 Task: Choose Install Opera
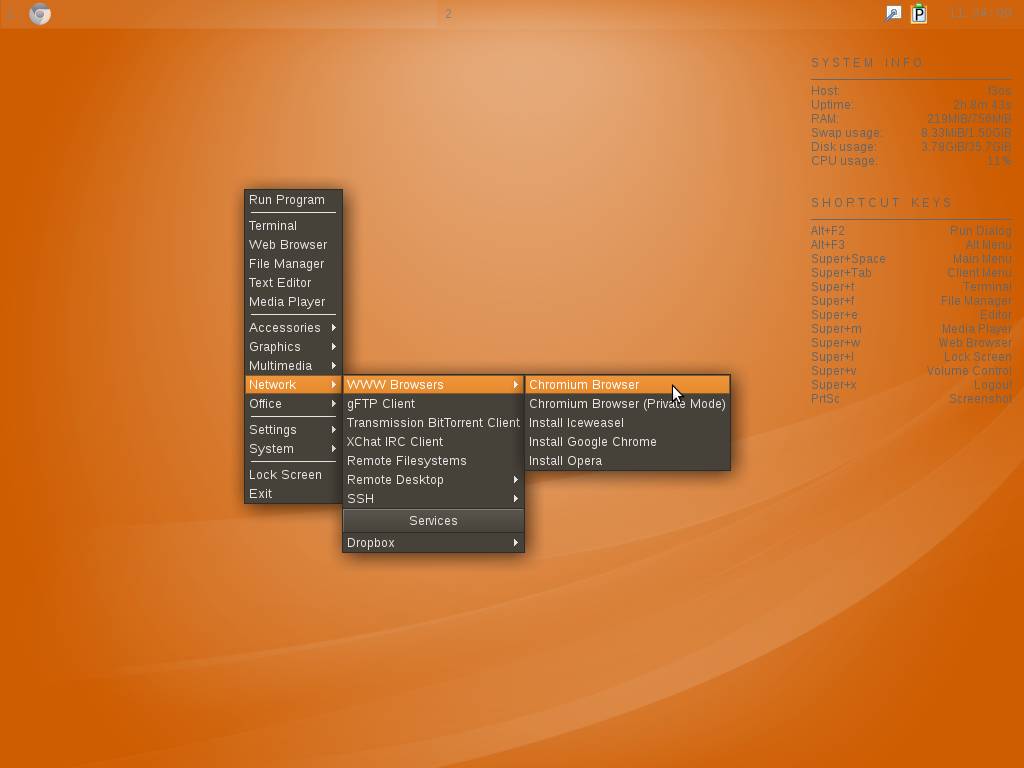(x=627, y=460)
